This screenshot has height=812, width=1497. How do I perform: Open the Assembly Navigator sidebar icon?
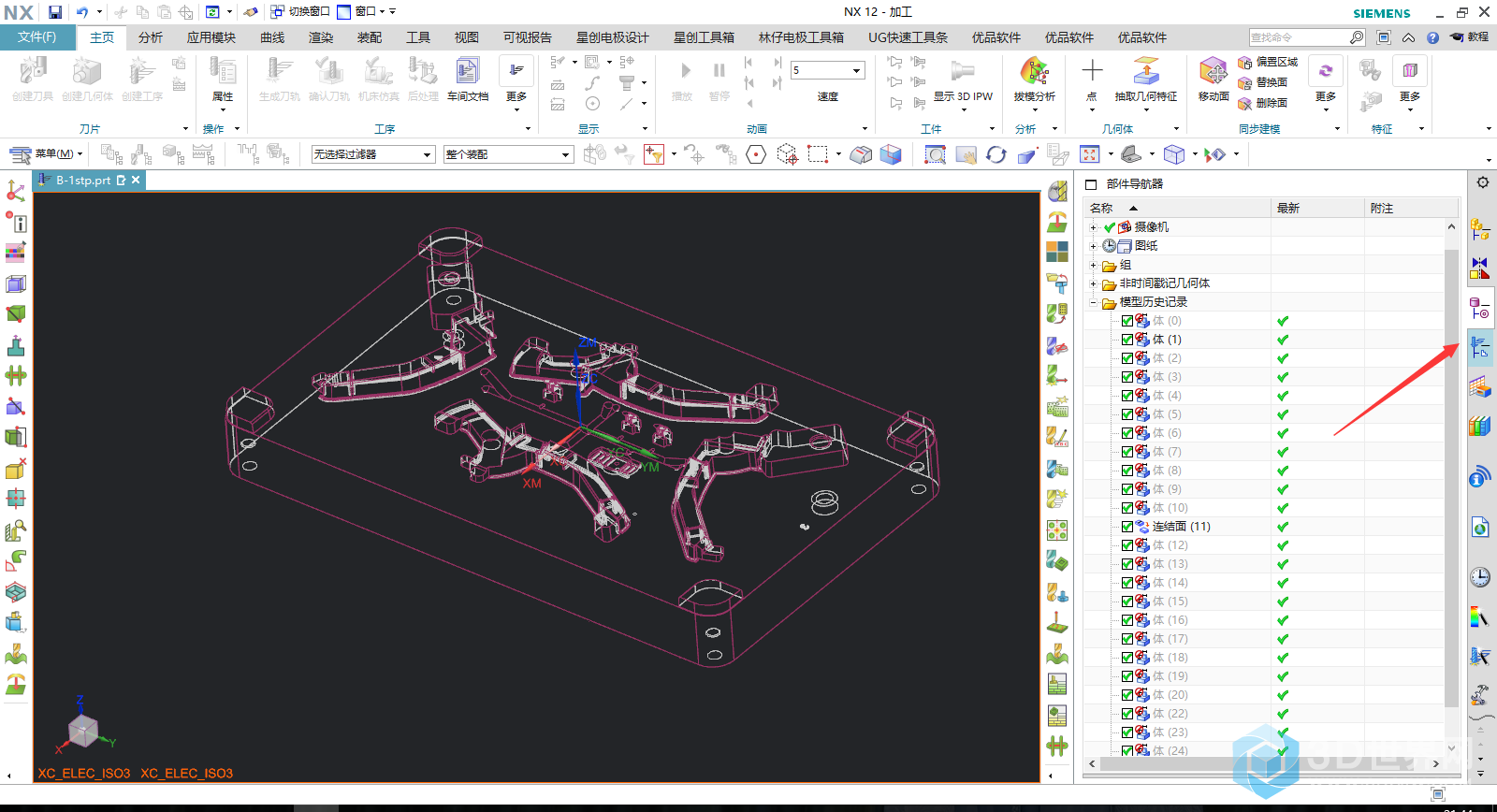1480,230
